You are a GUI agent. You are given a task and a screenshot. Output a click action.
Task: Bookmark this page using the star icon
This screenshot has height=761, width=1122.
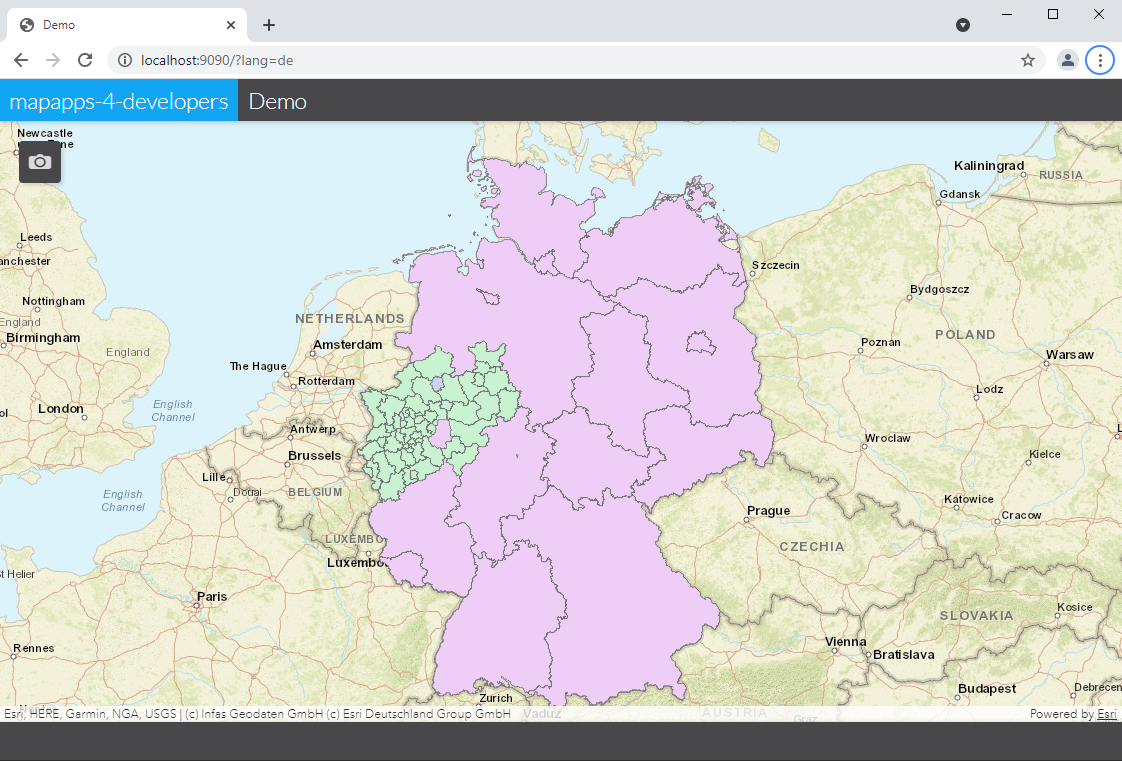1028,60
